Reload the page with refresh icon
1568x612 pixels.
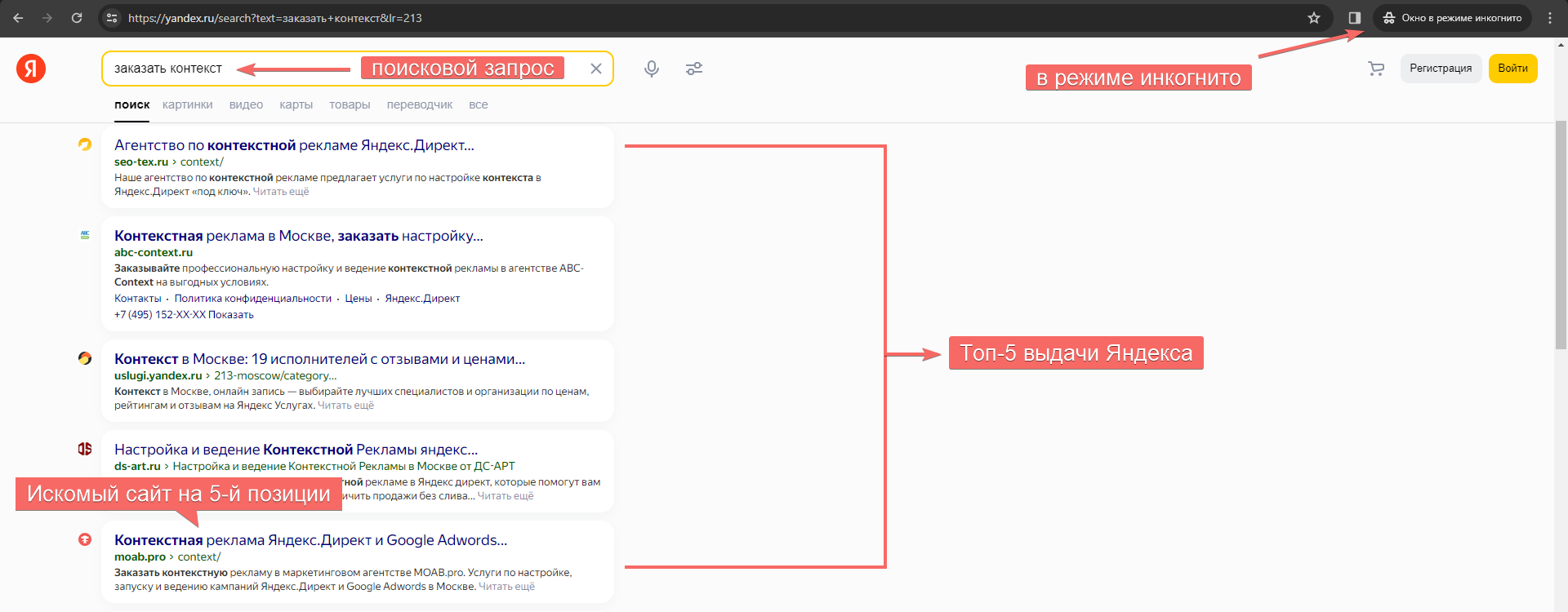tap(77, 18)
